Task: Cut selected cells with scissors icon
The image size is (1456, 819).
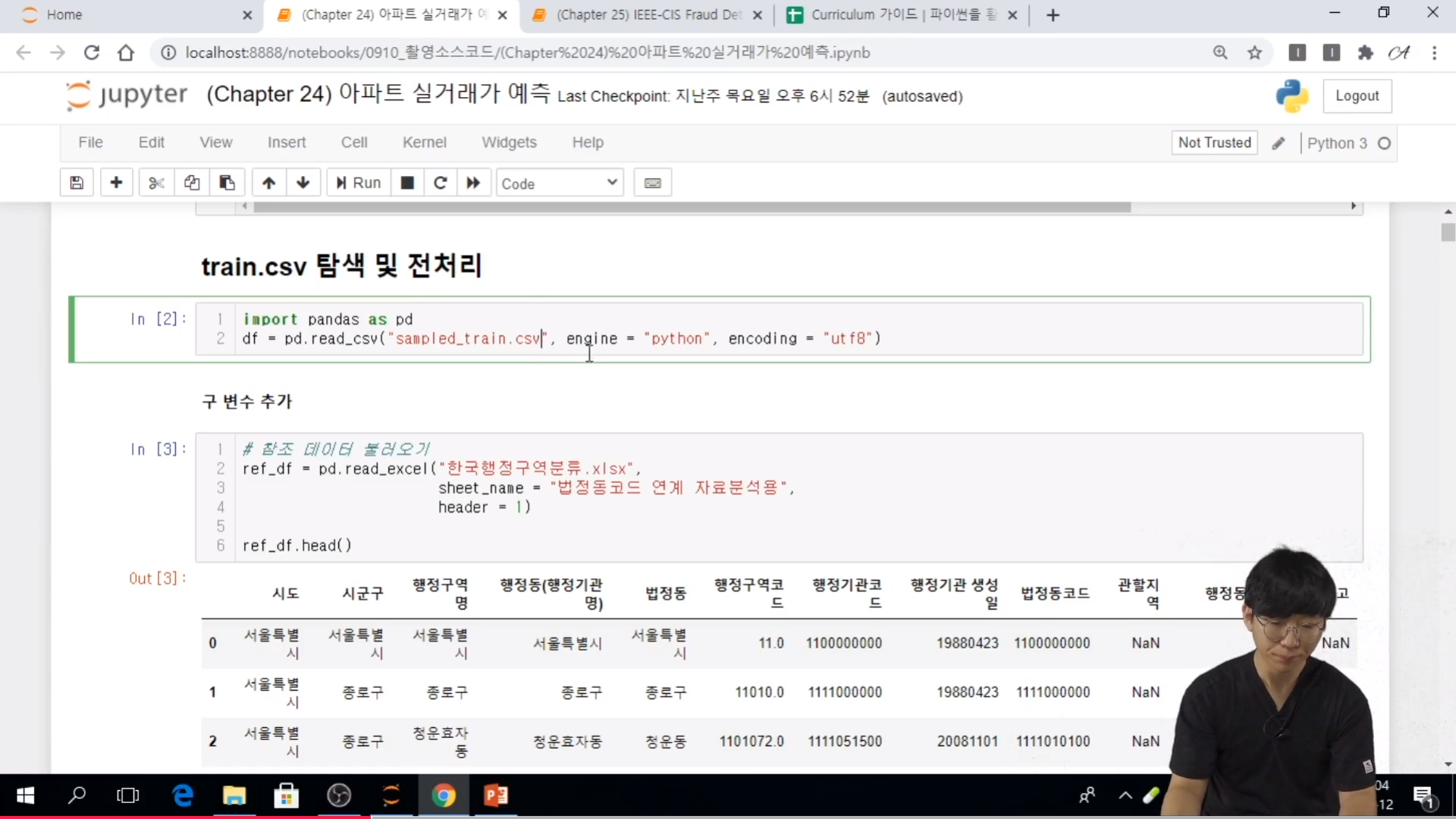Action: (156, 183)
